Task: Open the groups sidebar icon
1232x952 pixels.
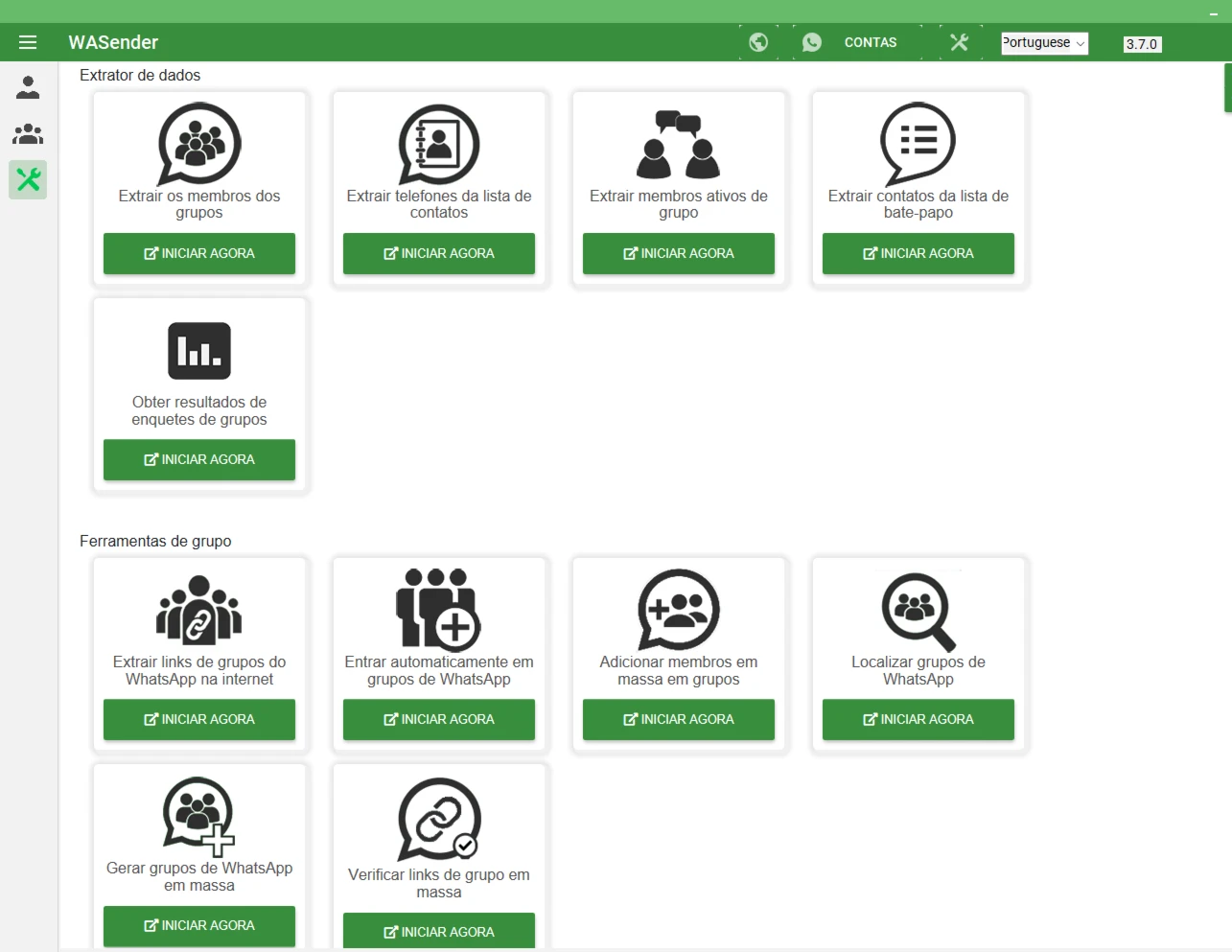Action: (x=28, y=133)
